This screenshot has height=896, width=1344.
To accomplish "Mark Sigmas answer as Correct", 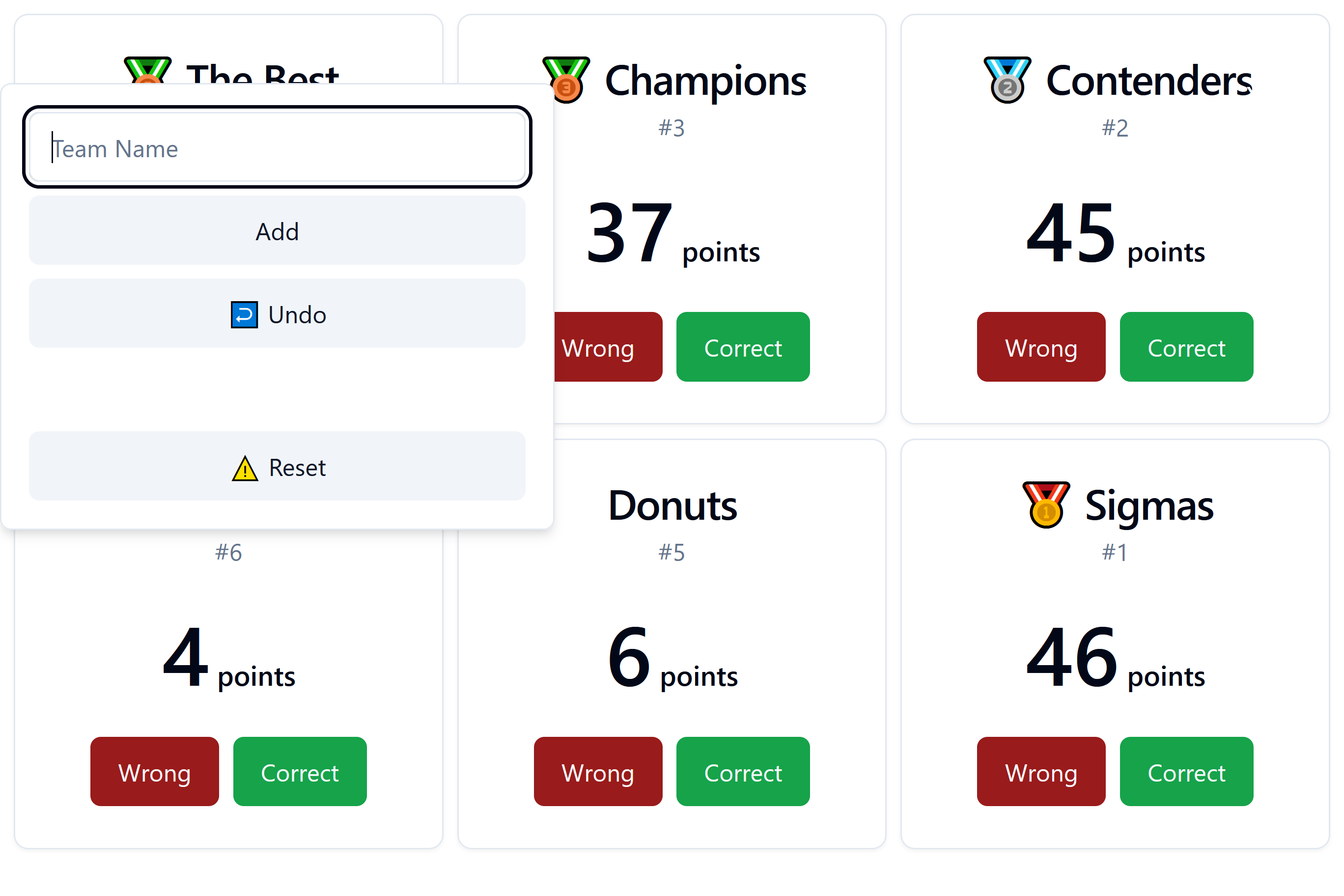I will [1186, 772].
